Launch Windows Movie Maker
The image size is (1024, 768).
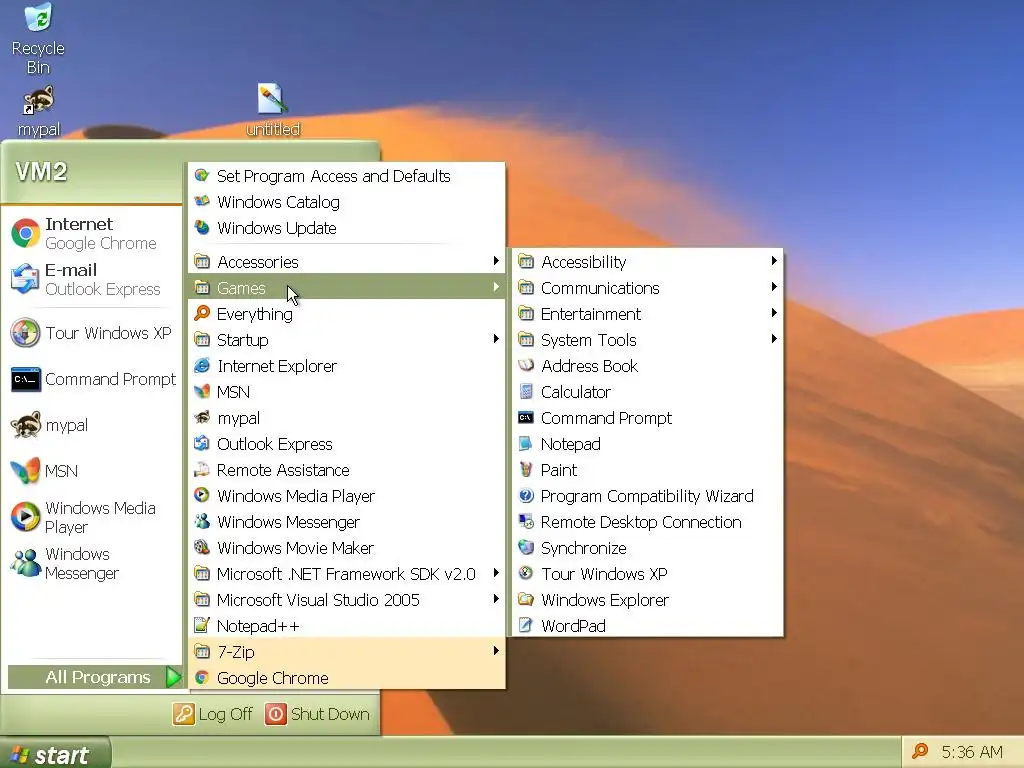(347, 548)
